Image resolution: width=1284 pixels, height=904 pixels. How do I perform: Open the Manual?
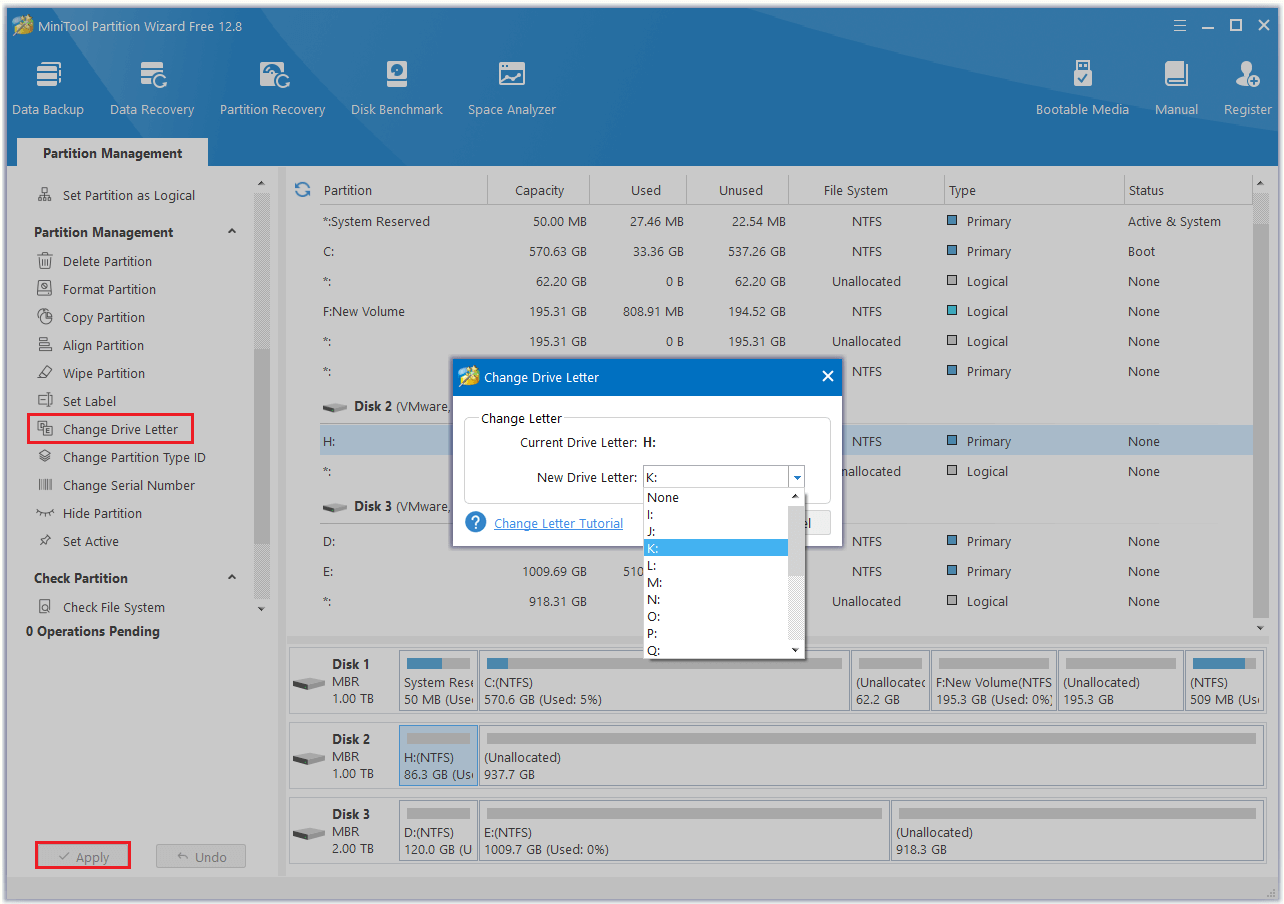click(x=1176, y=89)
